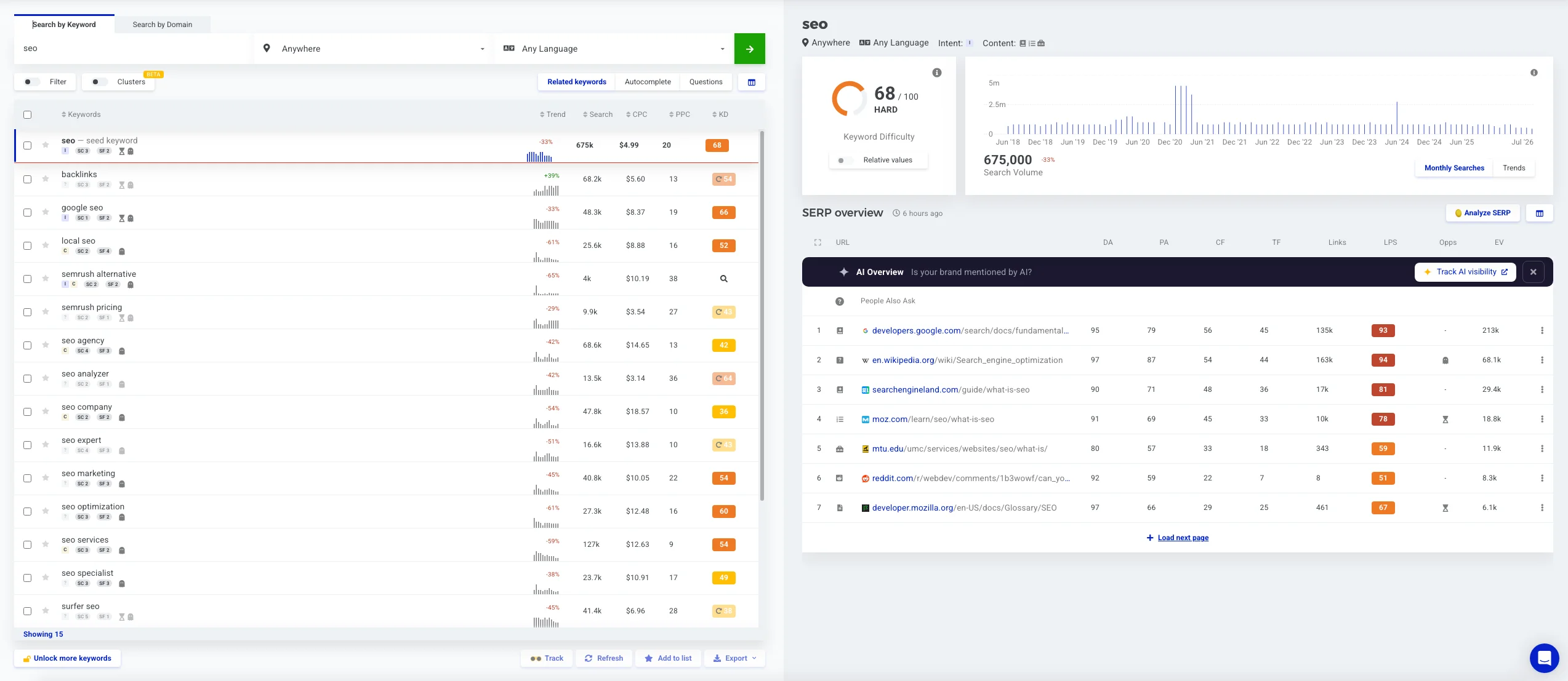Click KD score 66 for google seo

click(724, 212)
